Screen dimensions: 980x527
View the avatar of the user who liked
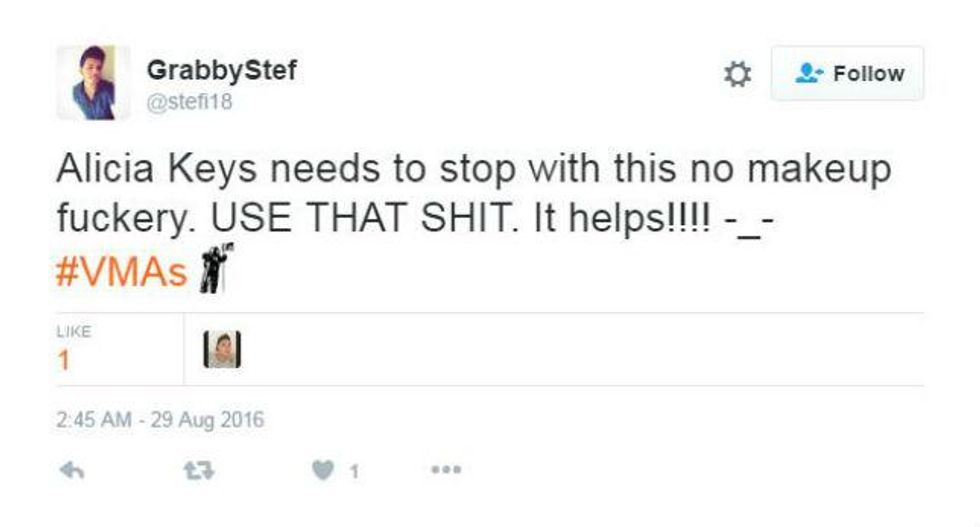[x=222, y=349]
